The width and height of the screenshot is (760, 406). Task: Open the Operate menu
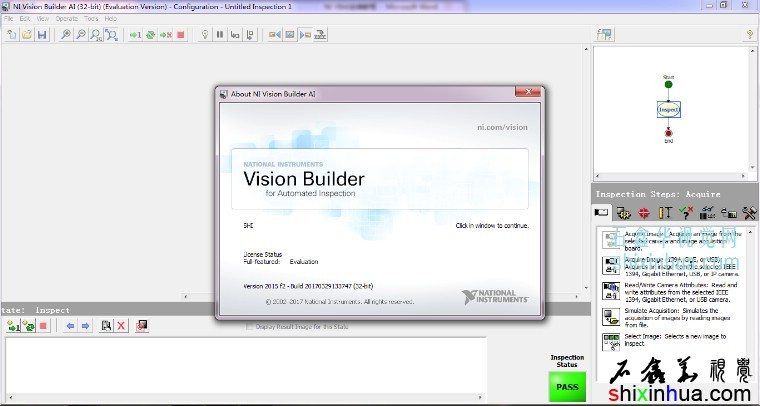point(66,18)
